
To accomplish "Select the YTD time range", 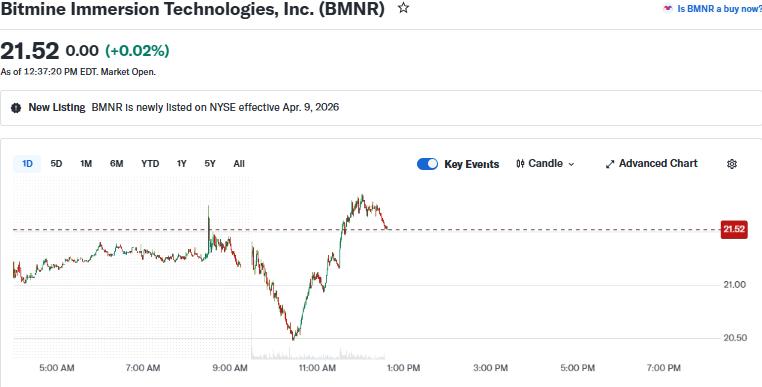I will (x=150, y=164).
